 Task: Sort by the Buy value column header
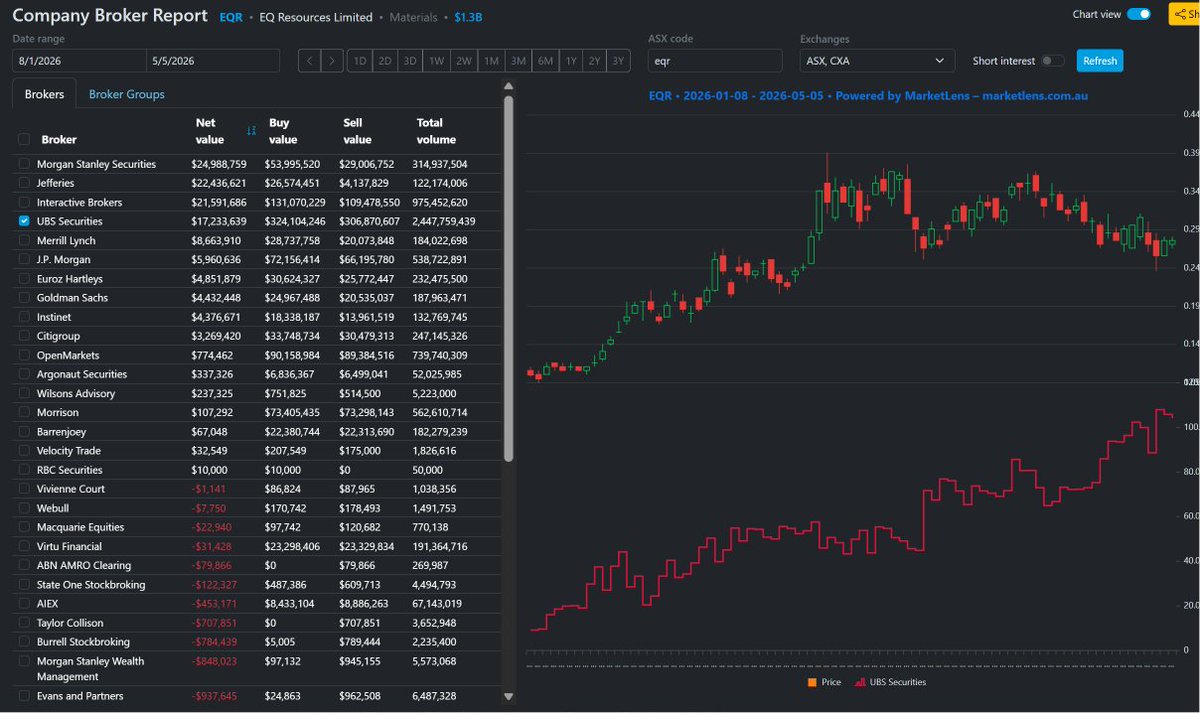point(283,131)
